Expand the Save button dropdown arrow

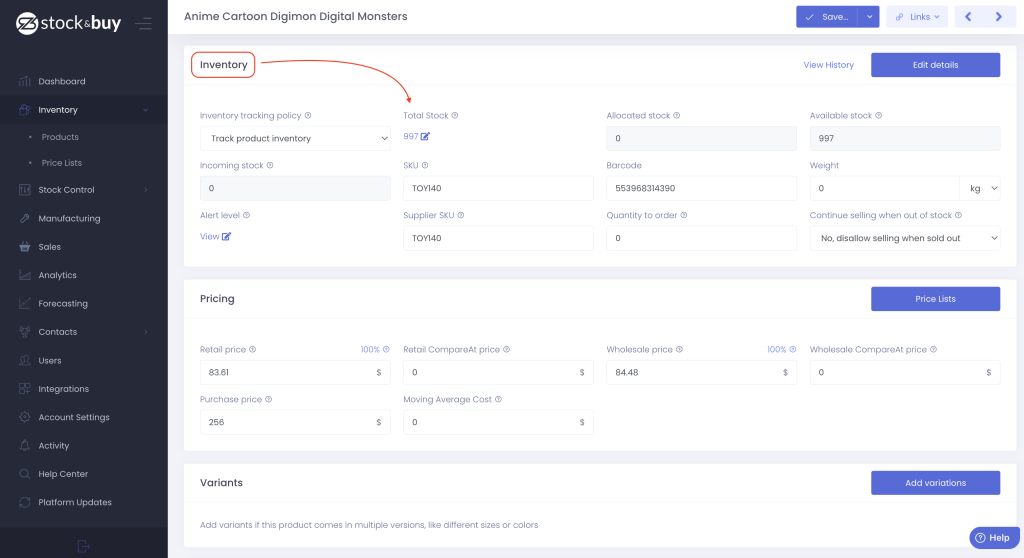[869, 17]
